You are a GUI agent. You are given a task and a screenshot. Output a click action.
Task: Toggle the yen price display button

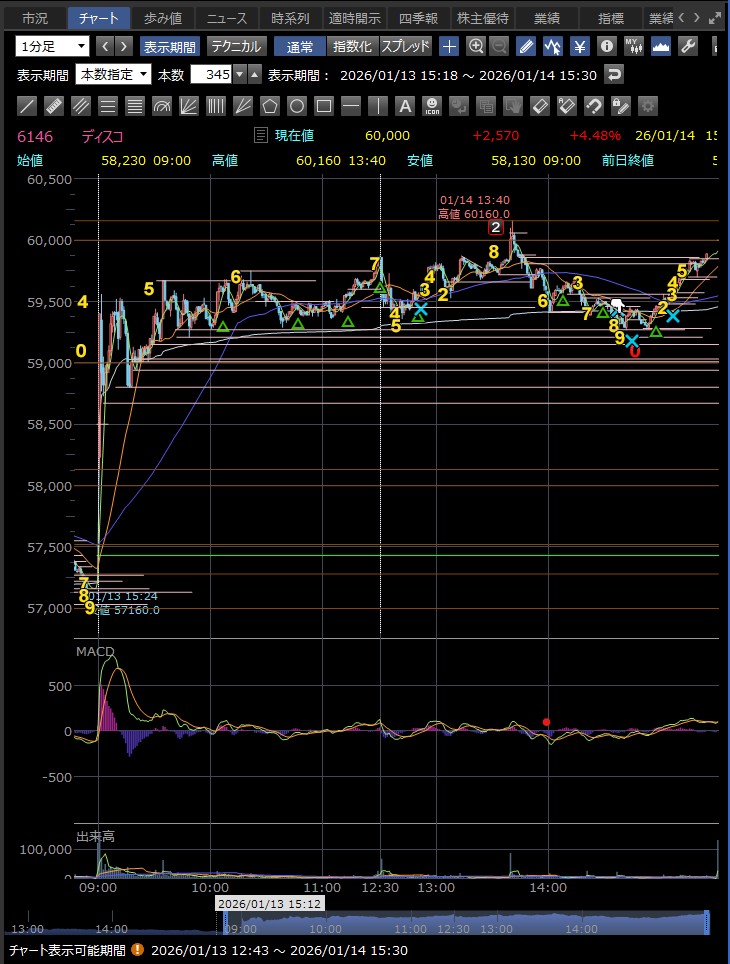(x=579, y=46)
